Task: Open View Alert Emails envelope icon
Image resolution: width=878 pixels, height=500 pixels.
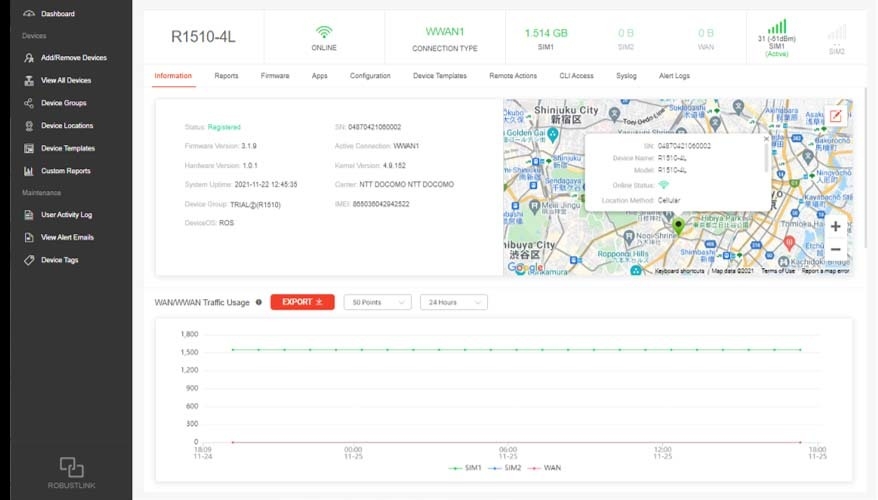Action: 29,237
